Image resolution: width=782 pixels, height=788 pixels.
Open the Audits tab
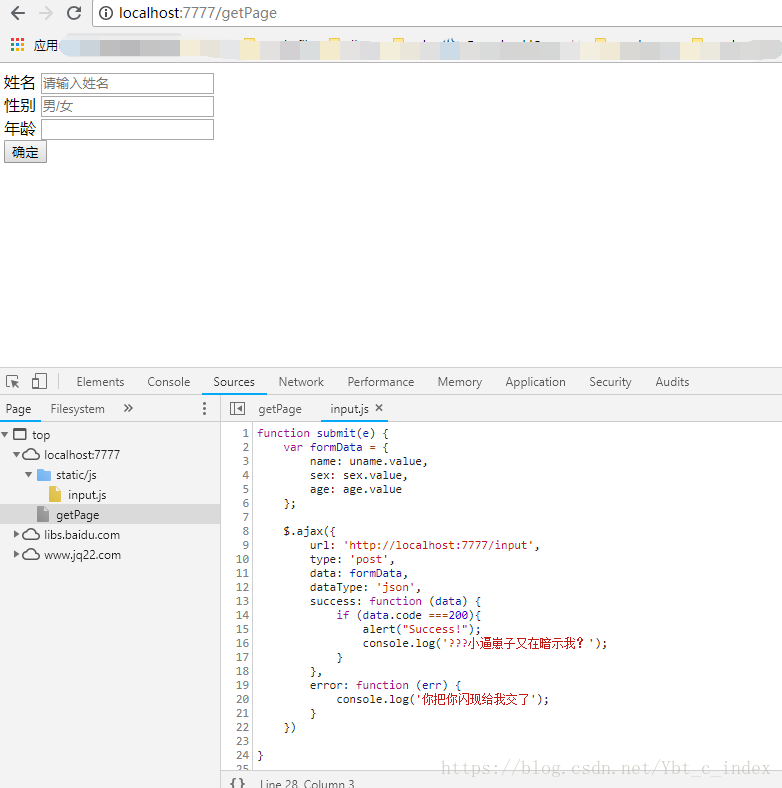(x=672, y=381)
